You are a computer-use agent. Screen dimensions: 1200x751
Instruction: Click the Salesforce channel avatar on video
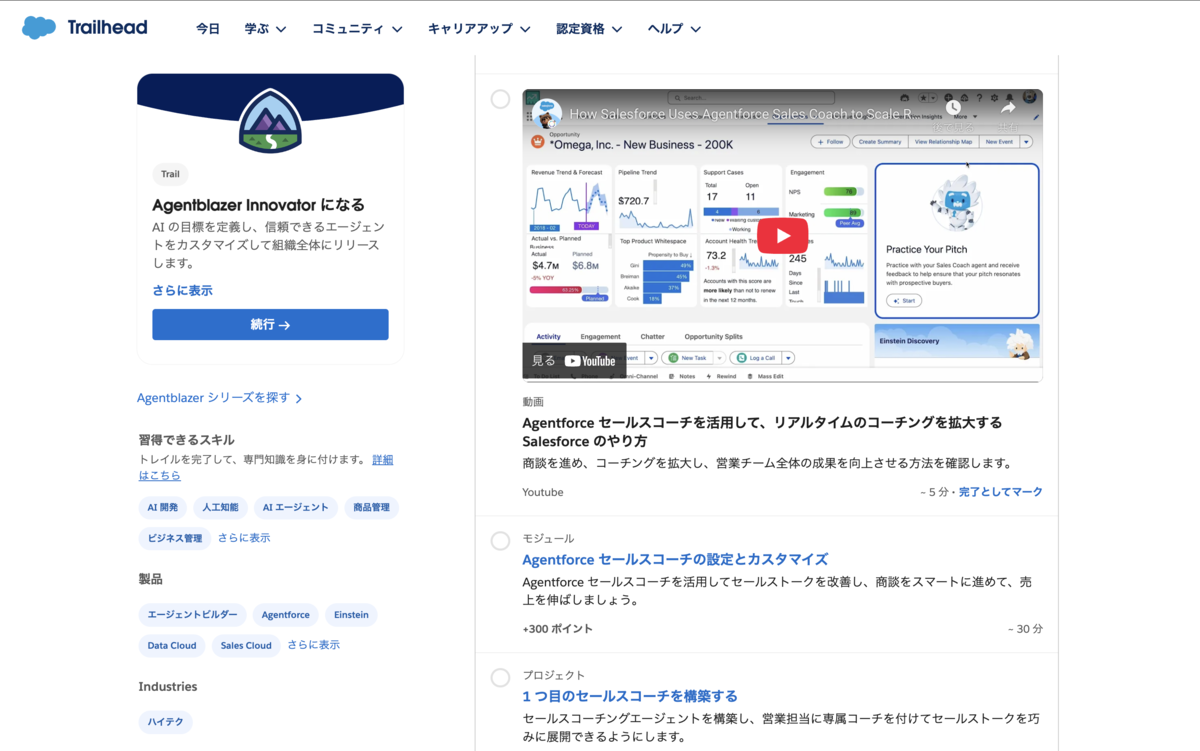547,112
